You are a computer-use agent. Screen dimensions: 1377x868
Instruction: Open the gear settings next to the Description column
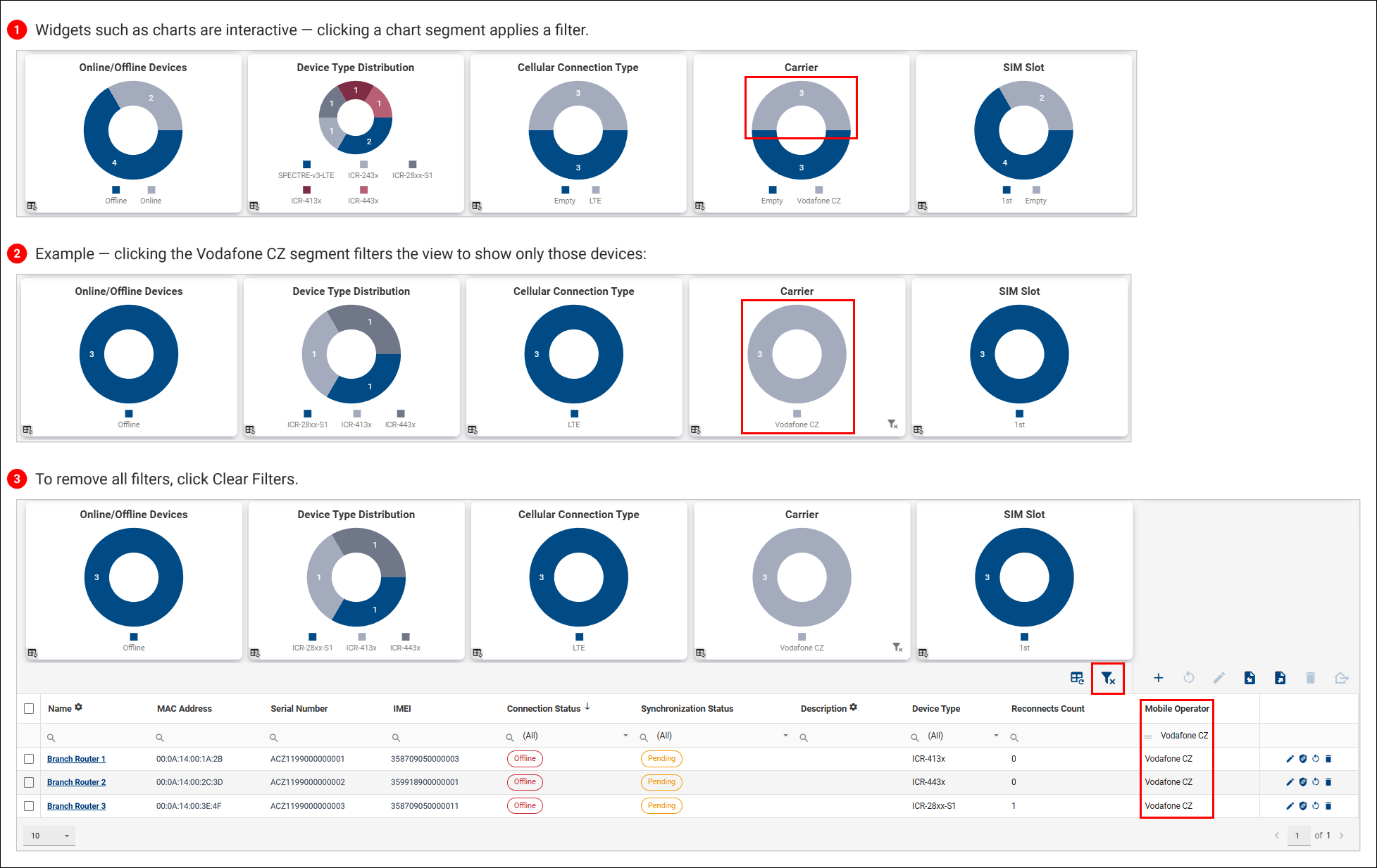click(x=853, y=707)
